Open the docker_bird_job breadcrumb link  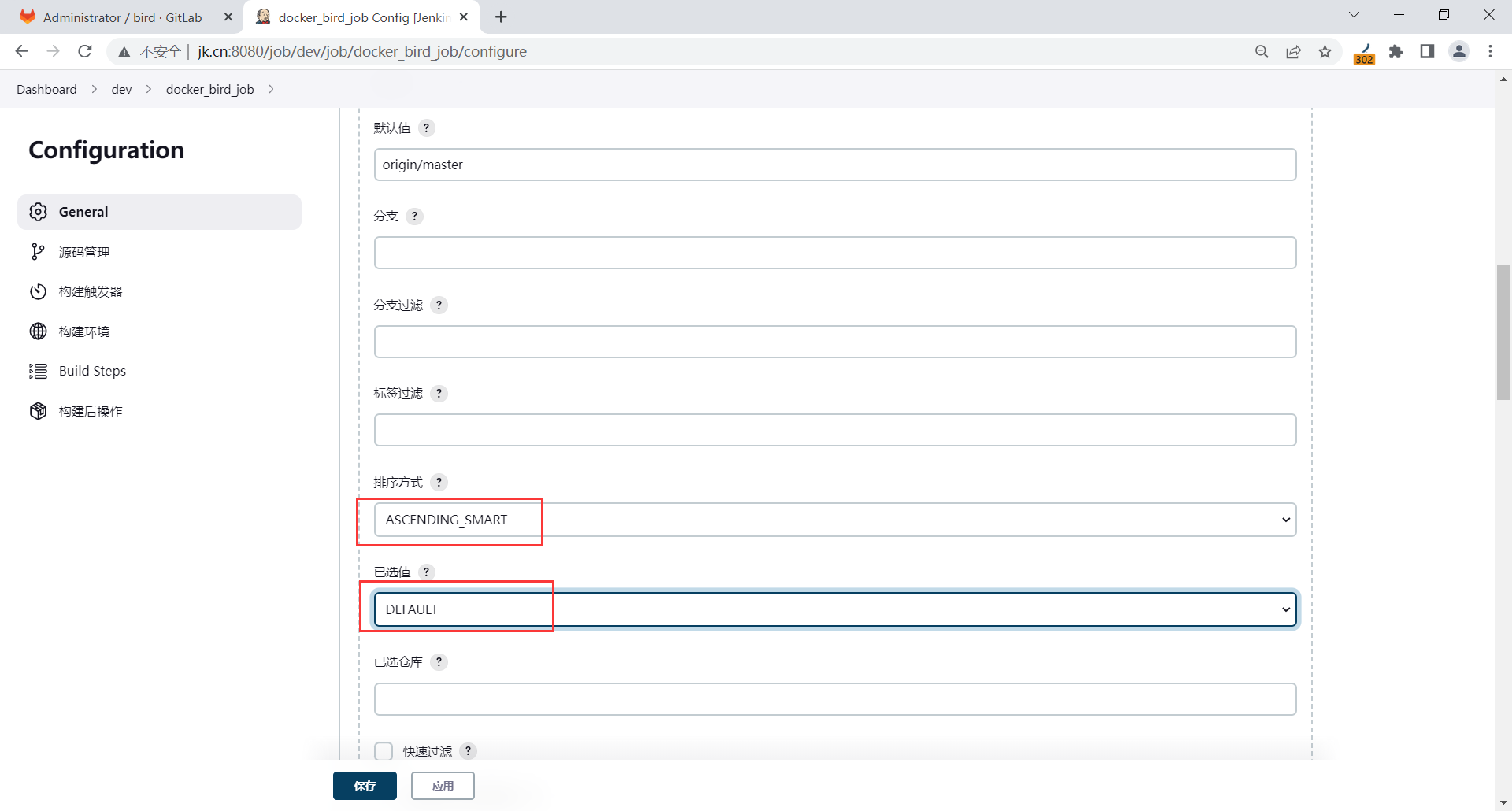pos(210,89)
